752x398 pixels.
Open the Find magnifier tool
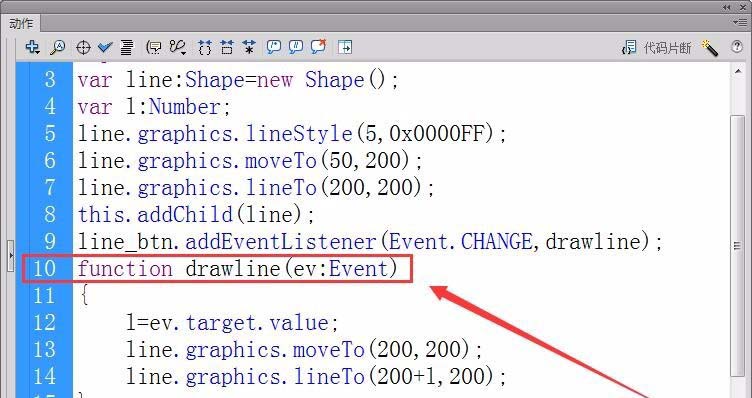tap(58, 47)
